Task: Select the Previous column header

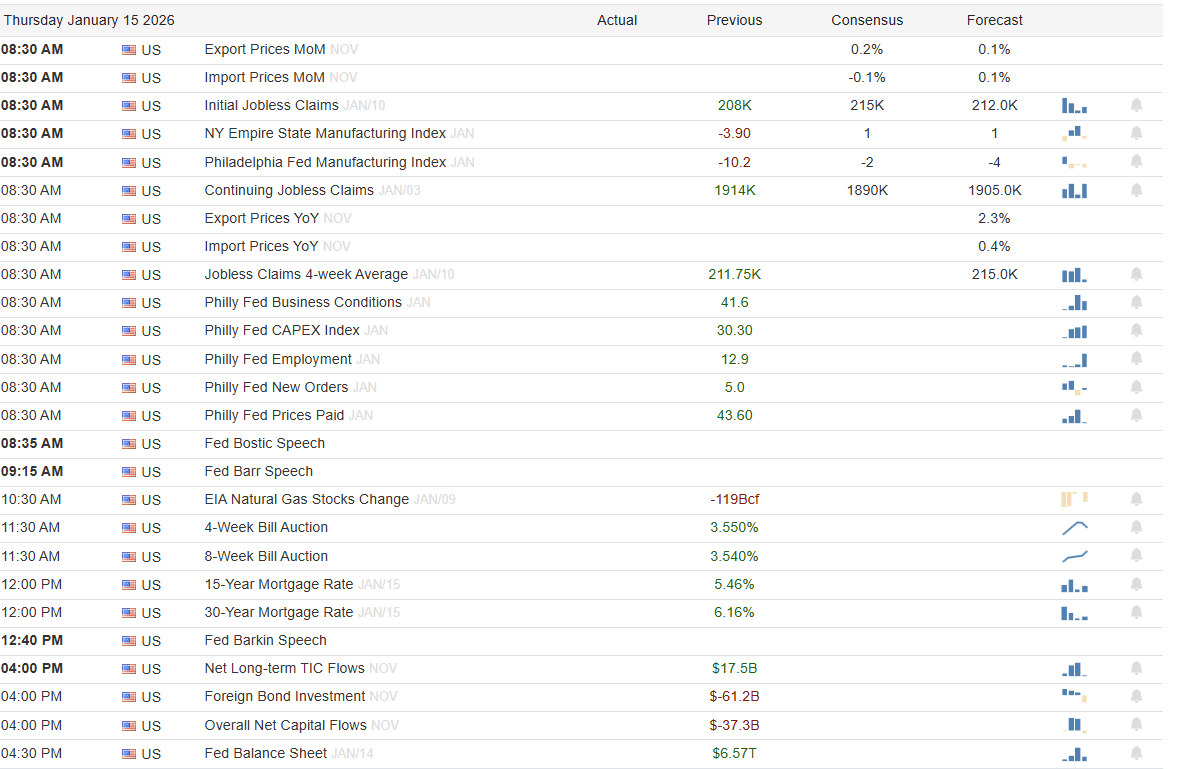Action: pos(734,20)
